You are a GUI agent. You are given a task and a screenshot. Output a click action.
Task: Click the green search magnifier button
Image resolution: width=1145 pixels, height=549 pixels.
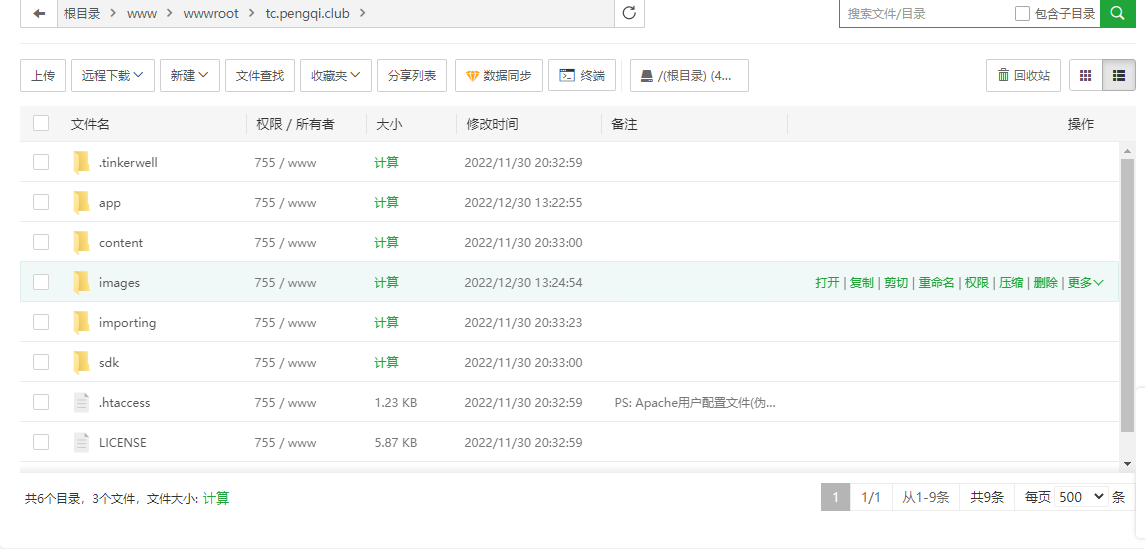coord(1117,13)
